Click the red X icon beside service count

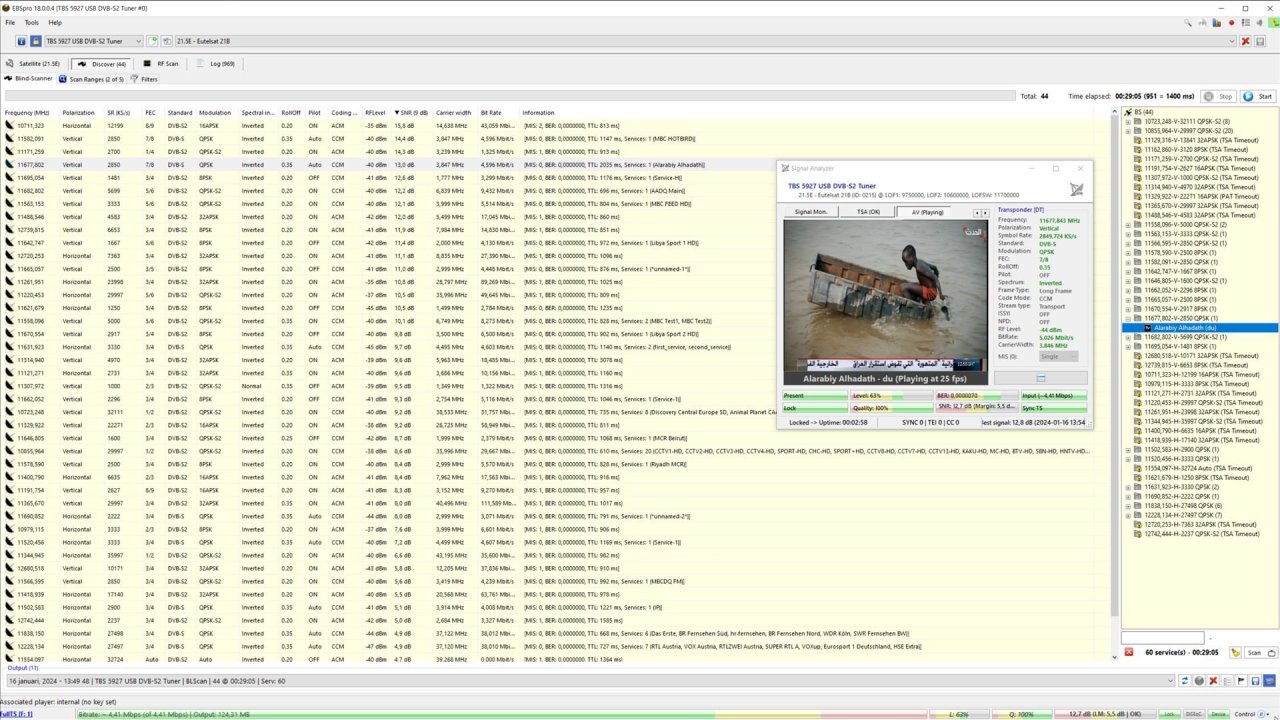(1128, 652)
